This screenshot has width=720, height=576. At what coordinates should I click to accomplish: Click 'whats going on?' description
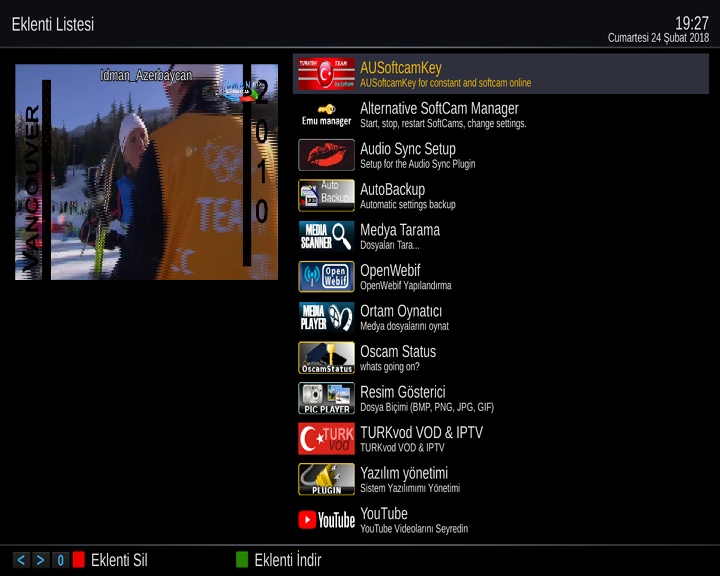click(389, 366)
